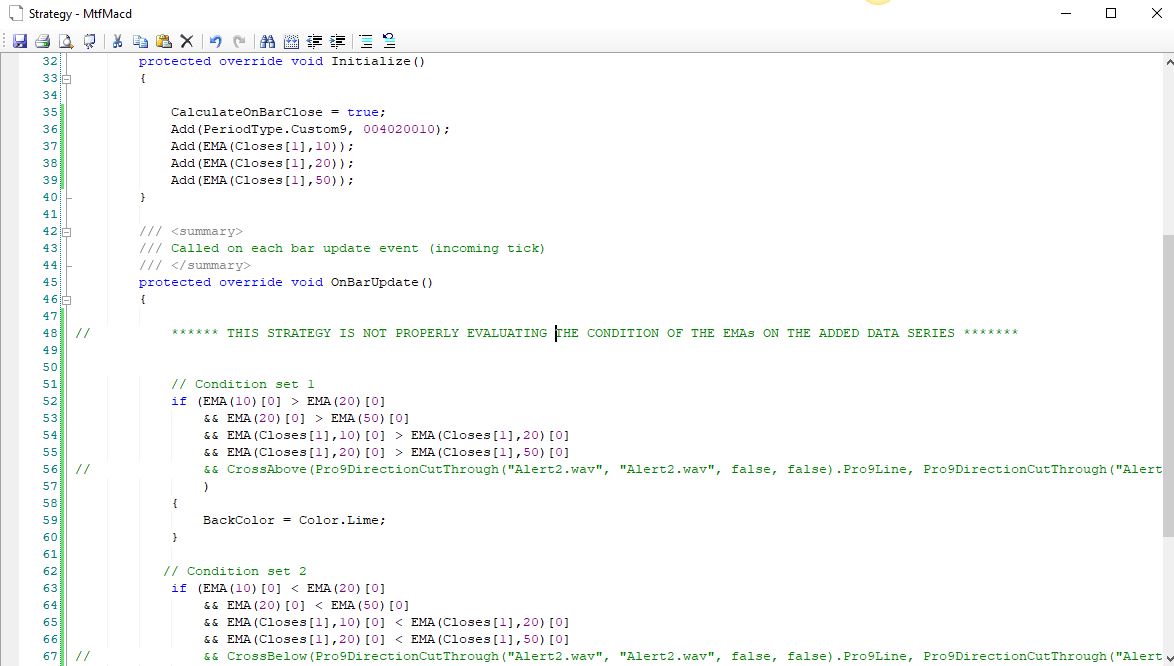
Task: Click the Comment Selection icon
Action: [x=365, y=41]
